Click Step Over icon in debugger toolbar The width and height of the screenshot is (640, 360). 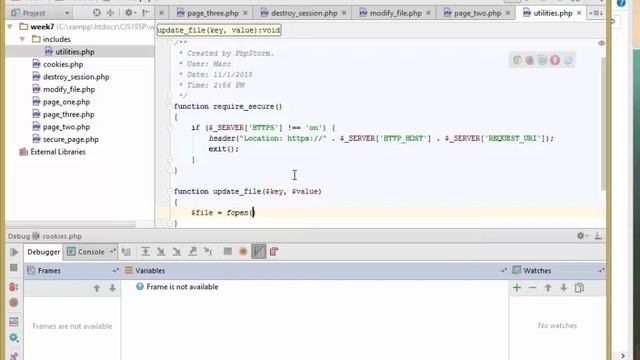(145, 252)
